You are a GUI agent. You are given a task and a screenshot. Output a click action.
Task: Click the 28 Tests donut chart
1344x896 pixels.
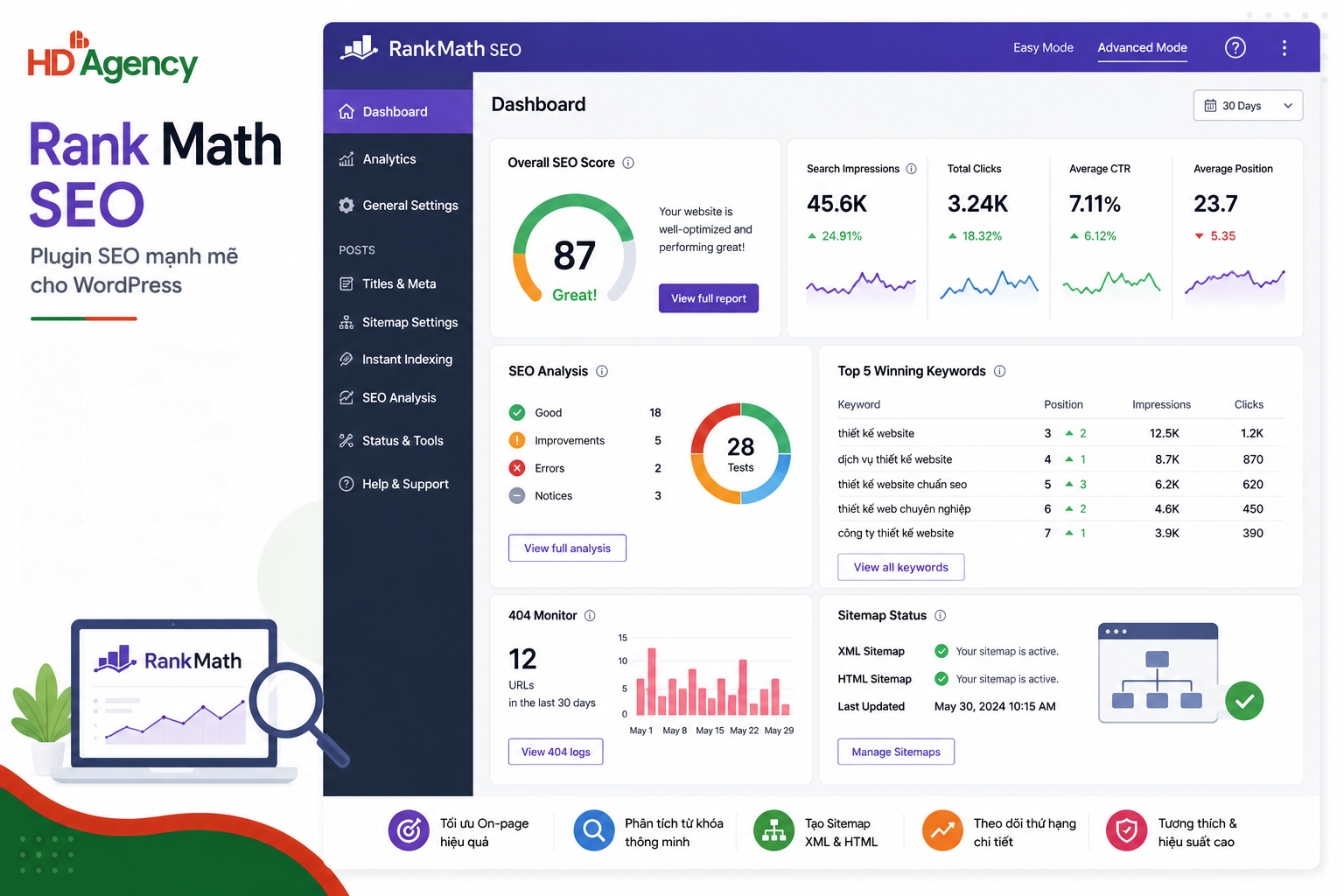point(741,453)
